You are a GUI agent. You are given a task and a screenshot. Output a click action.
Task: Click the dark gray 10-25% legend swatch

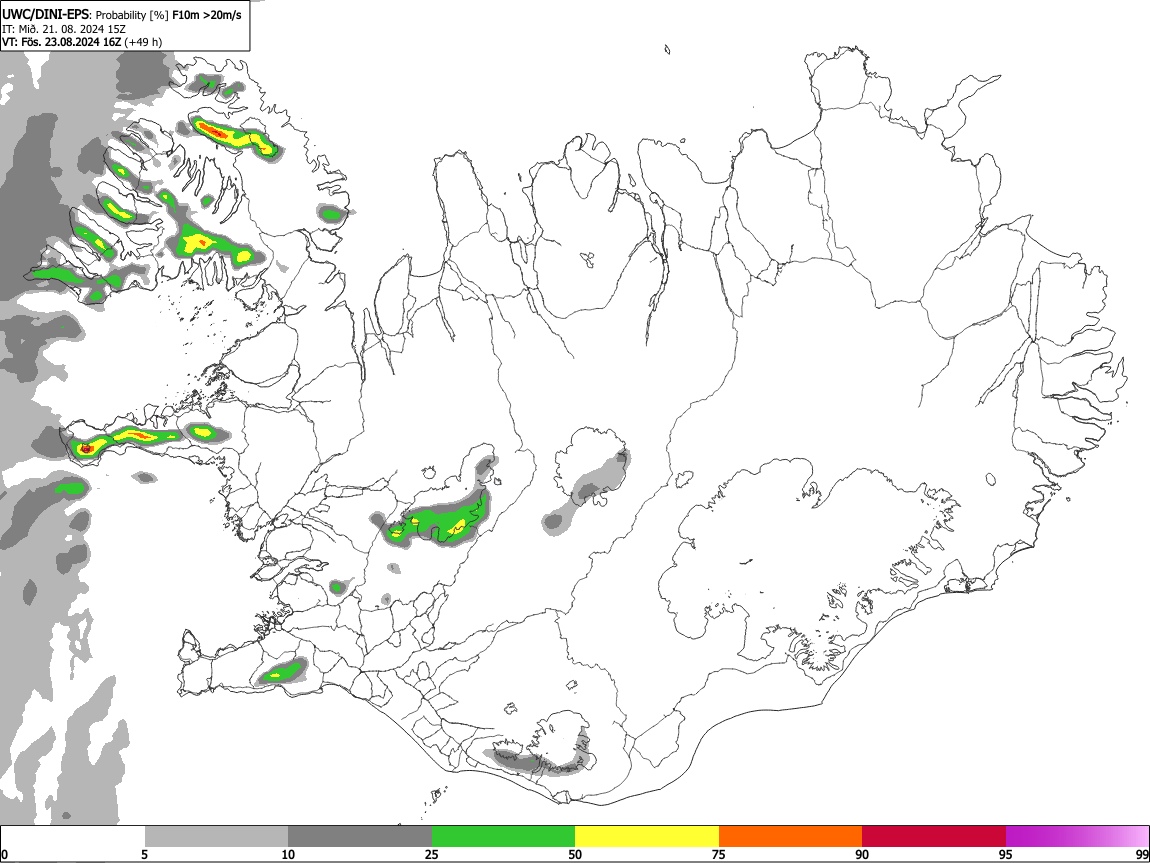(360, 837)
